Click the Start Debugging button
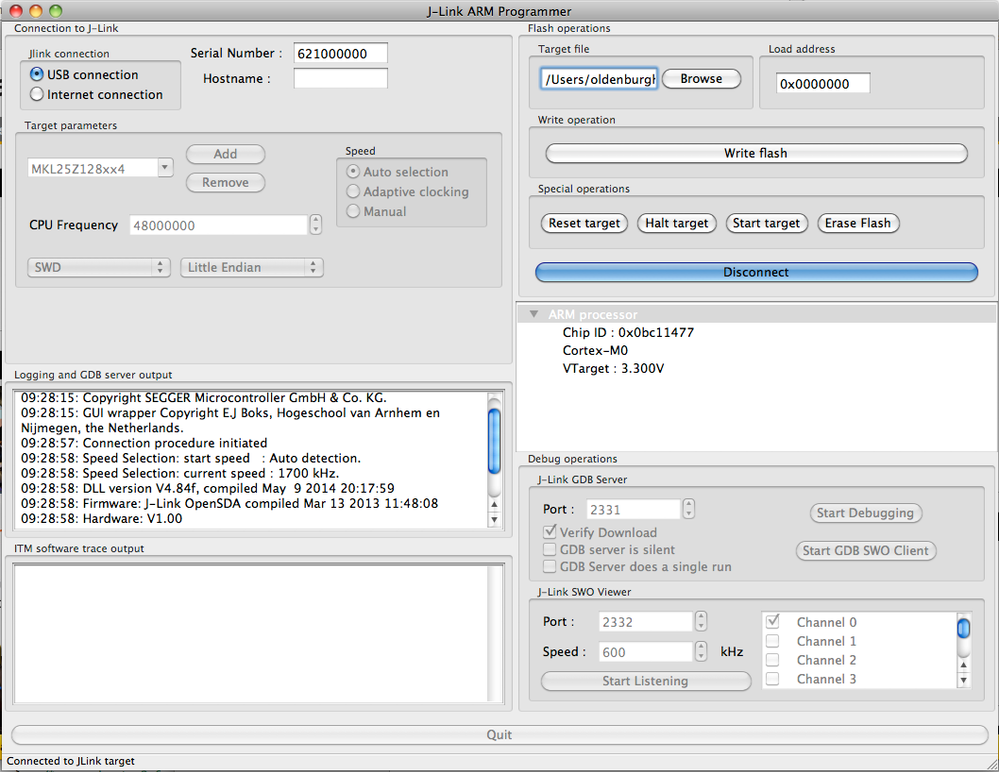The height and width of the screenshot is (772, 999). coord(865,513)
